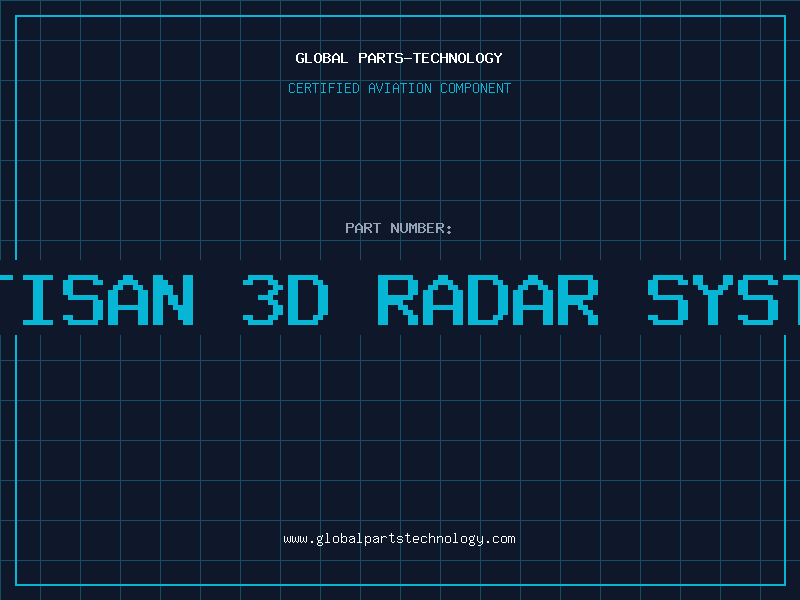
Task: Click the PART NUMBER: label
Action: [399, 228]
